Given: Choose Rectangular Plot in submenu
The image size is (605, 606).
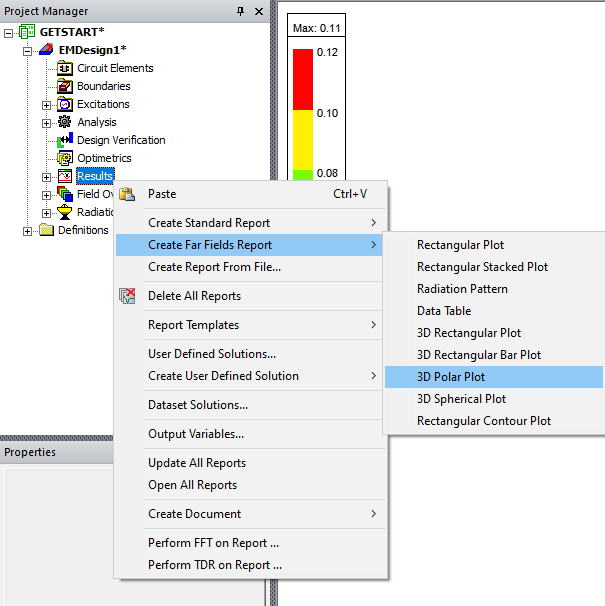Looking at the screenshot, I should click(x=494, y=245).
